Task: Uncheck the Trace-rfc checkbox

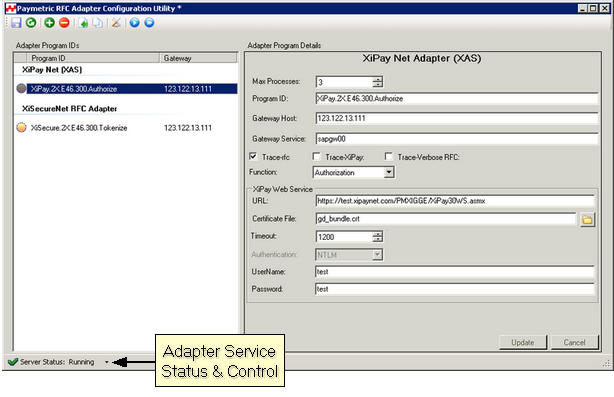Action: 253,157
